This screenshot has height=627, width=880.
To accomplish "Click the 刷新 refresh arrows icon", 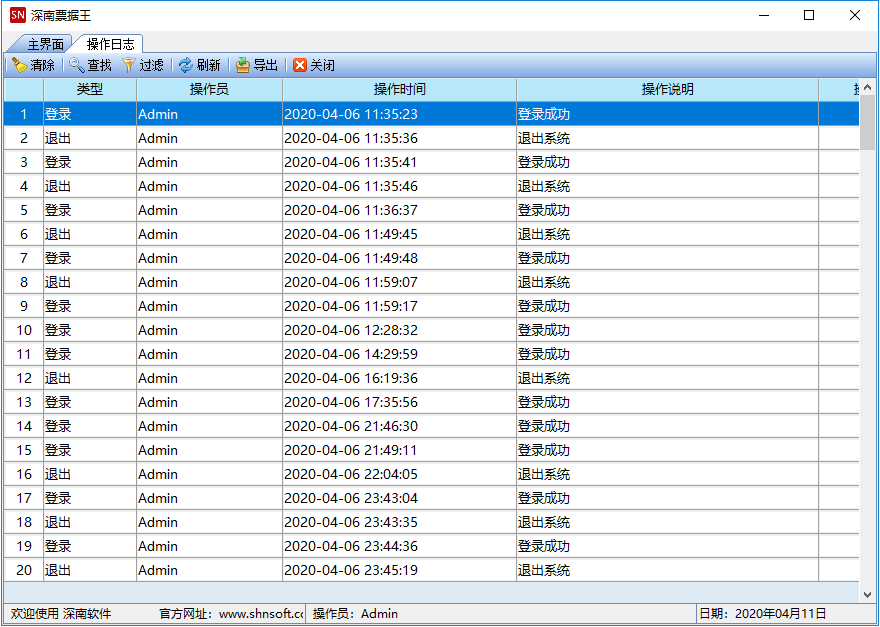I will (186, 65).
